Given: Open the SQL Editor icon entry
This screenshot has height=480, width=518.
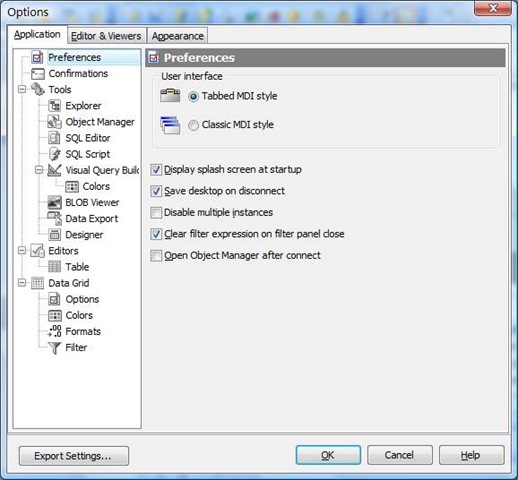Looking at the screenshot, I should [x=55, y=138].
